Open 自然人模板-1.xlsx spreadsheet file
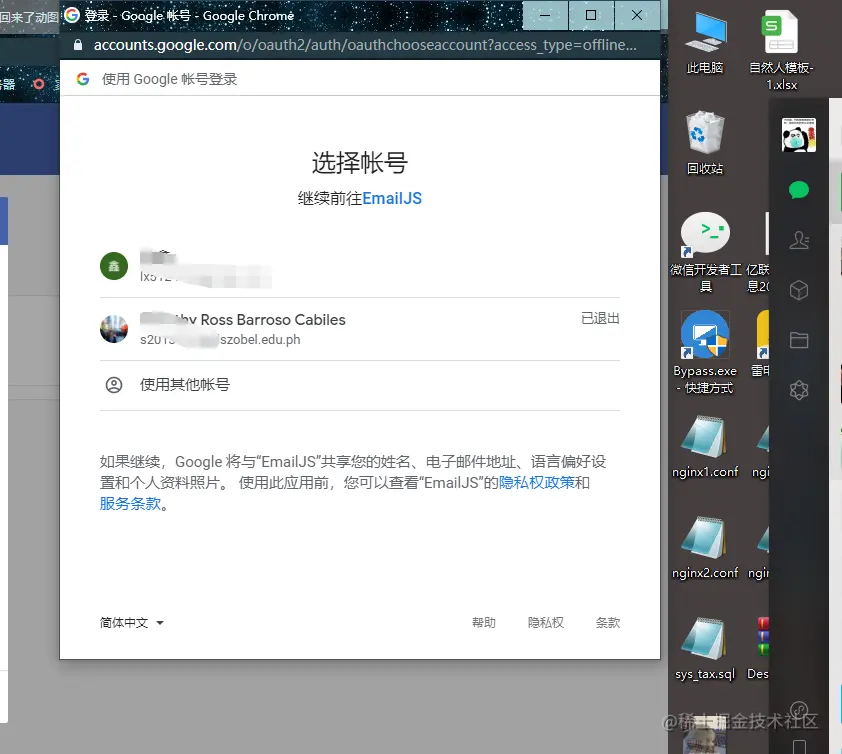The image size is (842, 754). pyautogui.click(x=781, y=51)
